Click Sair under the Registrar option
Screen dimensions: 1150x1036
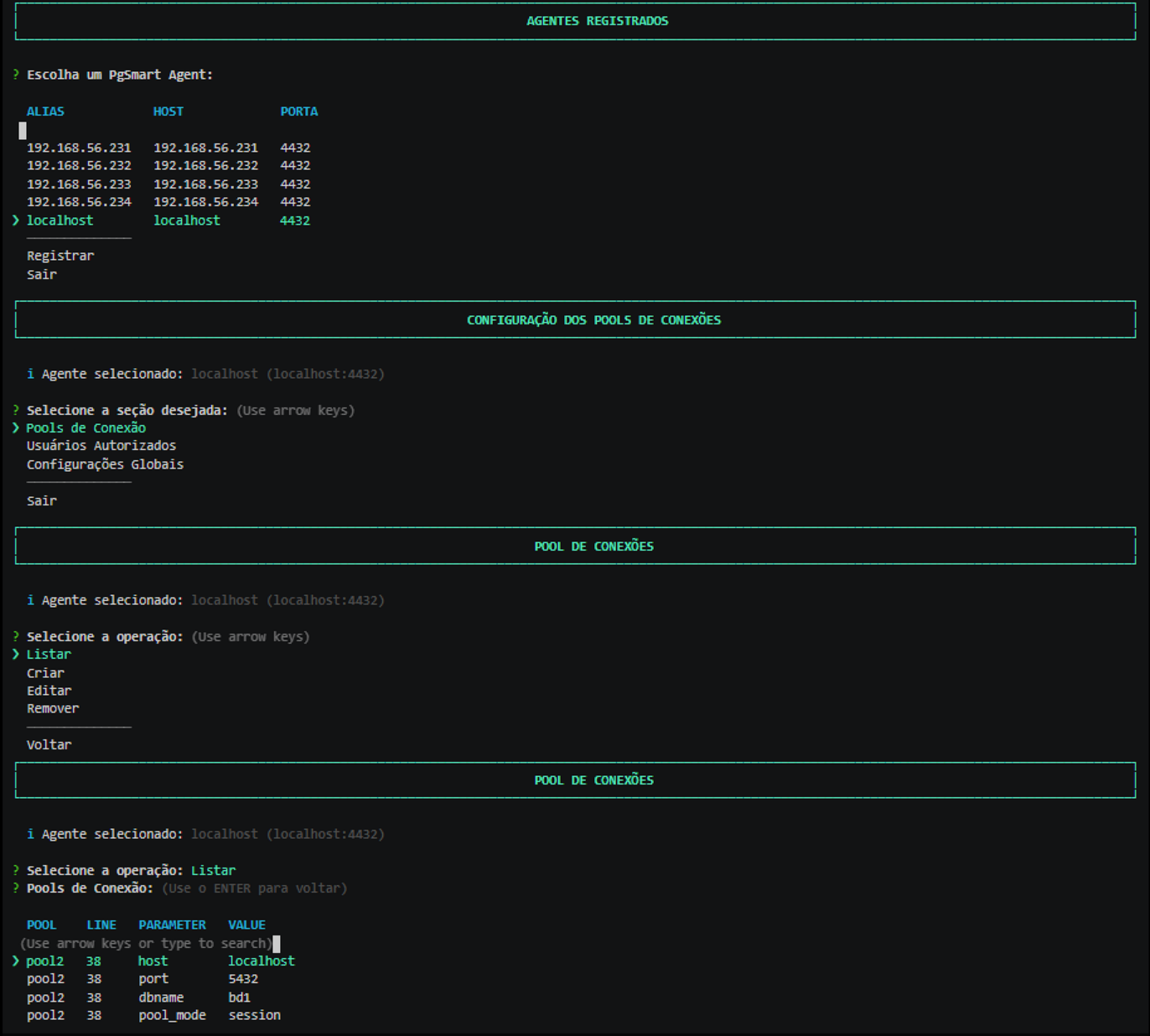pyautogui.click(x=42, y=275)
